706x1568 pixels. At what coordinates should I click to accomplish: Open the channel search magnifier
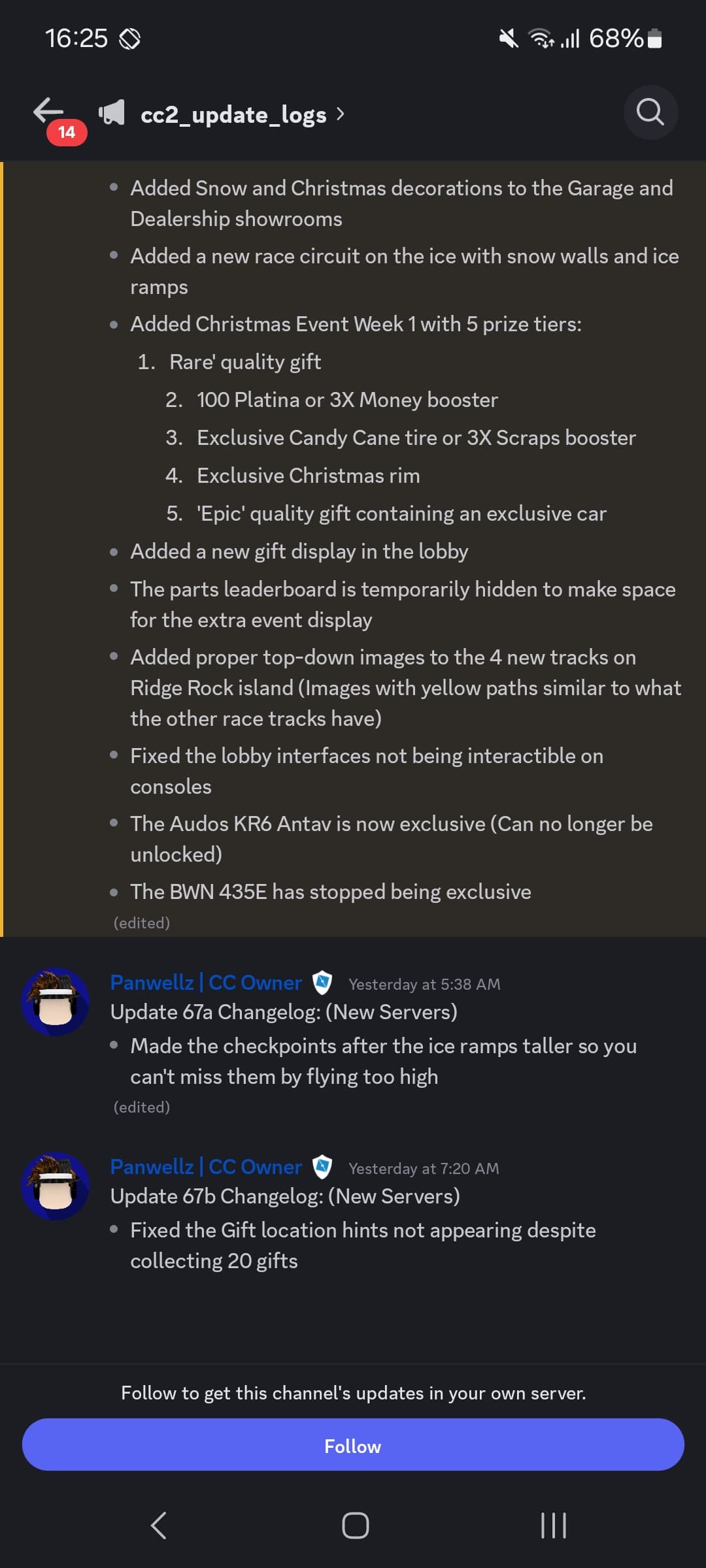650,112
